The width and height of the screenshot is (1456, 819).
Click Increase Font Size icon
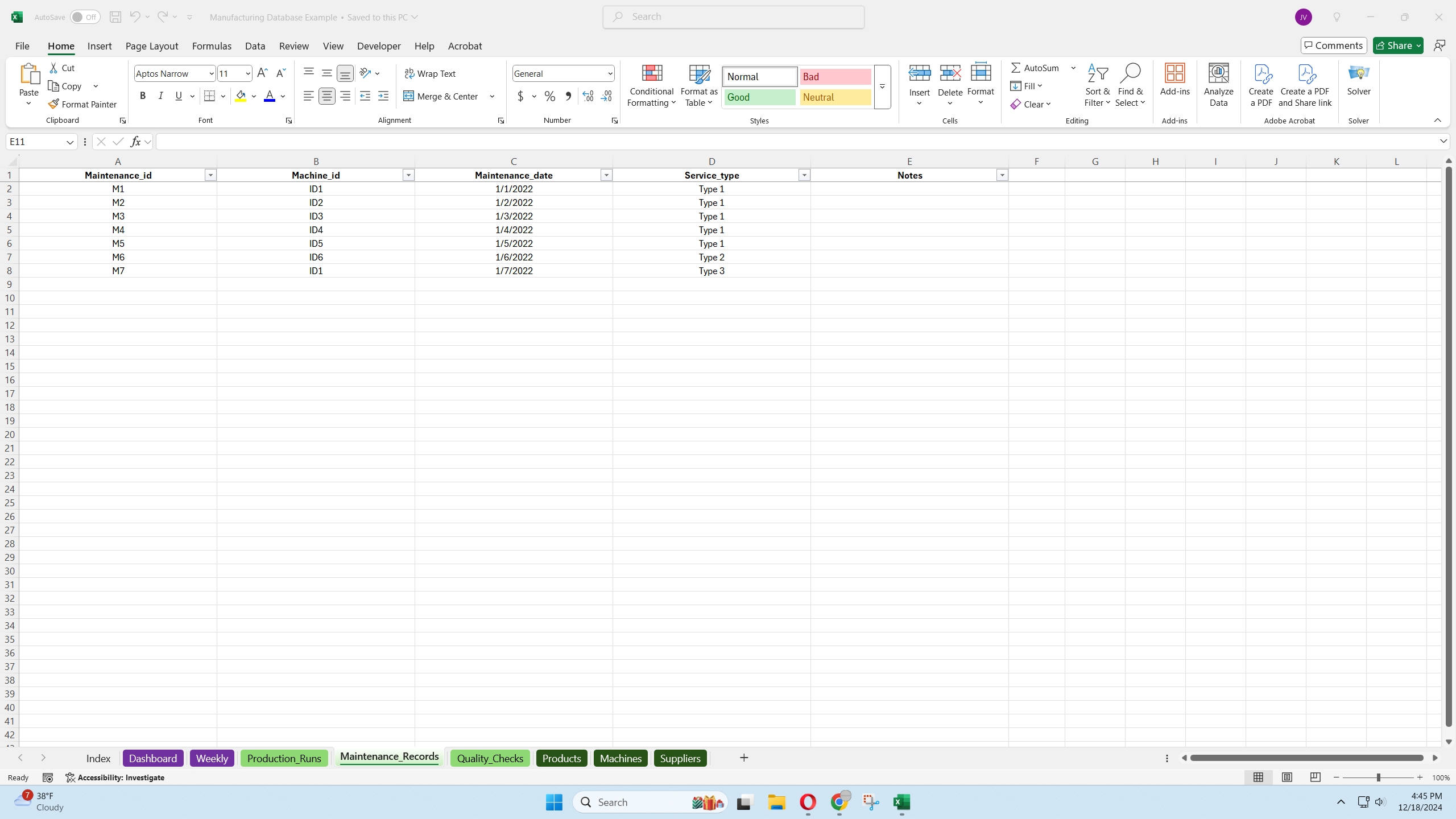point(262,73)
